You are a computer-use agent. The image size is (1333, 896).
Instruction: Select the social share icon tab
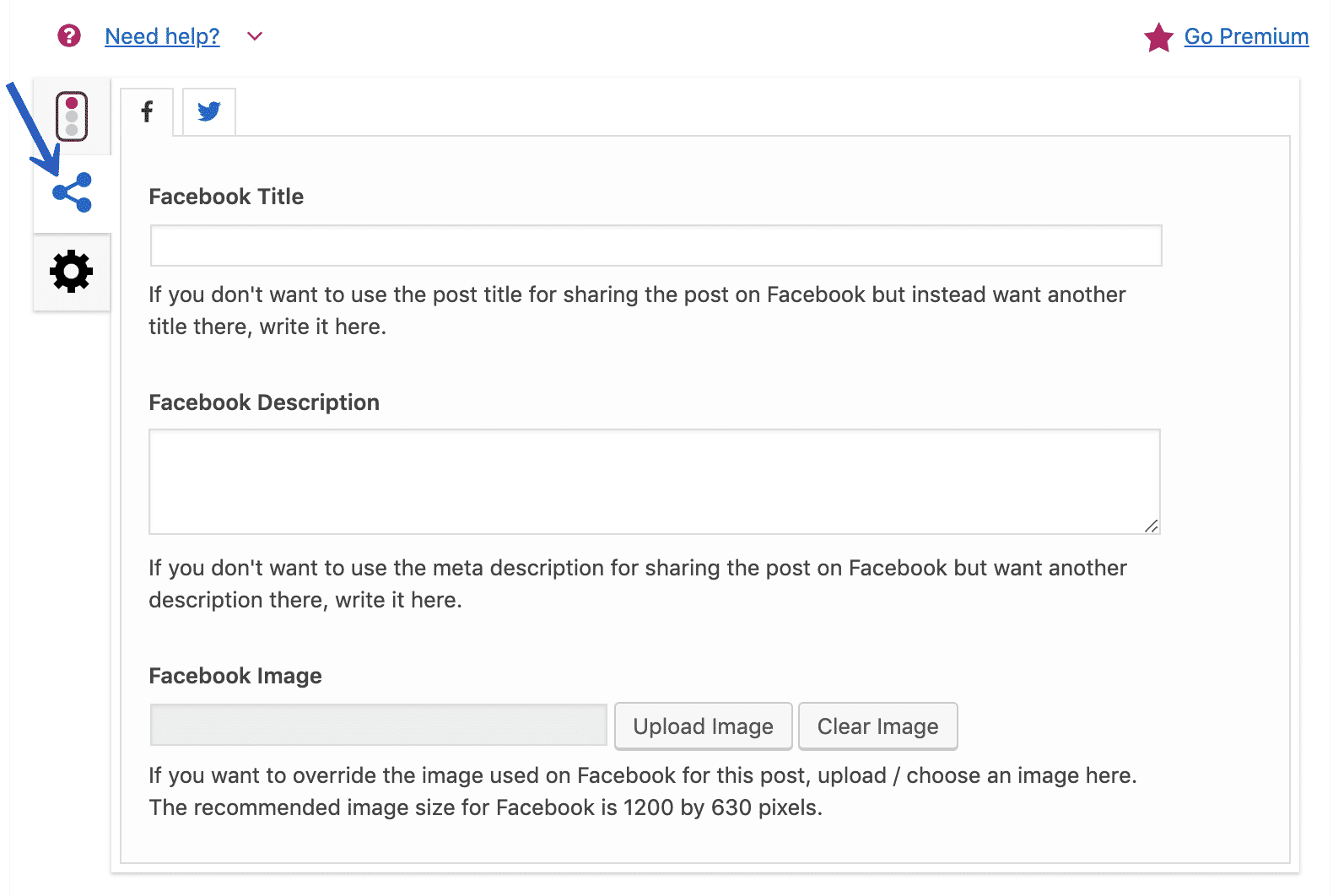(72, 192)
